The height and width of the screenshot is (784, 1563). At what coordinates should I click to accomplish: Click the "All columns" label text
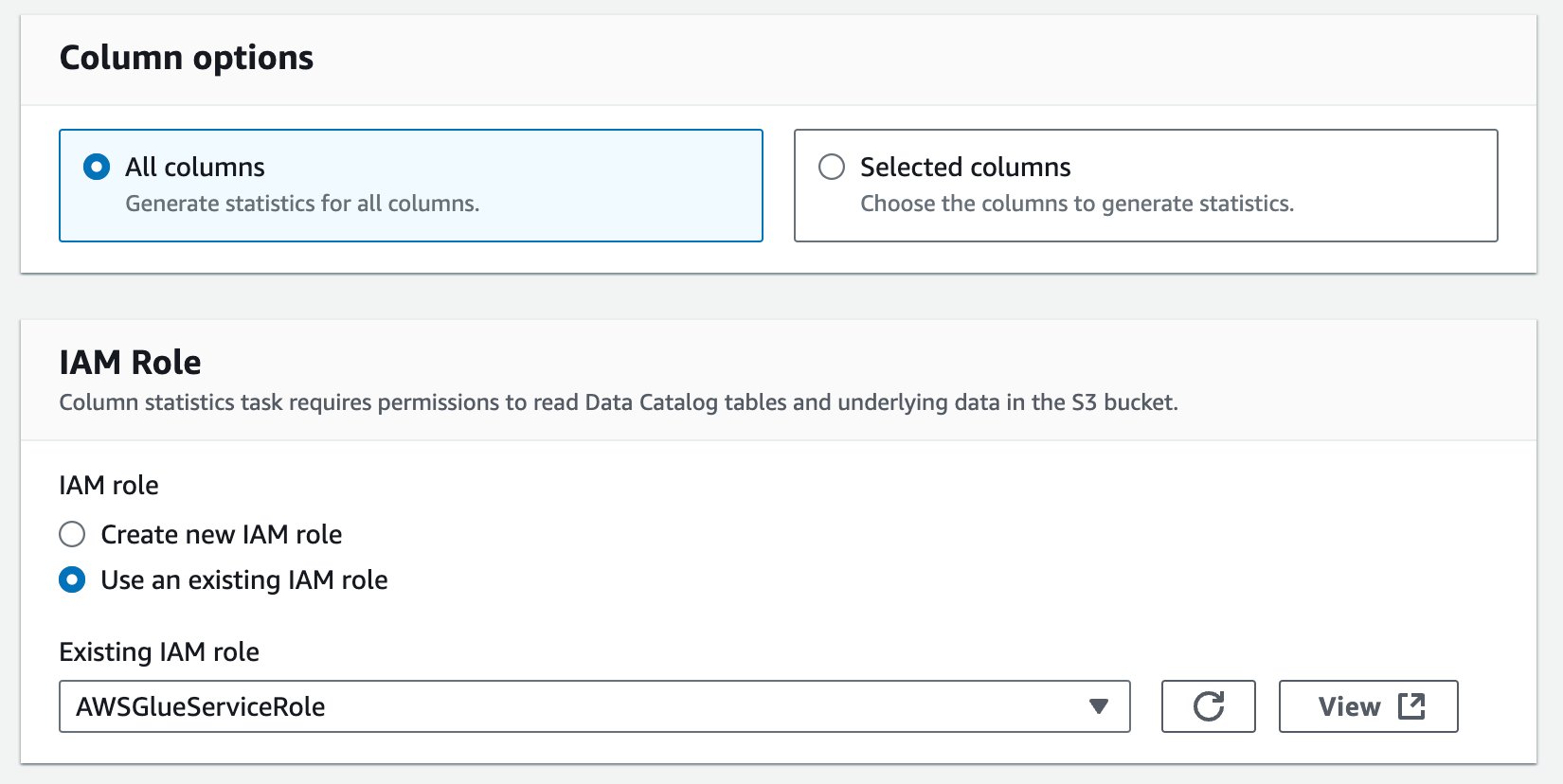pos(195,168)
